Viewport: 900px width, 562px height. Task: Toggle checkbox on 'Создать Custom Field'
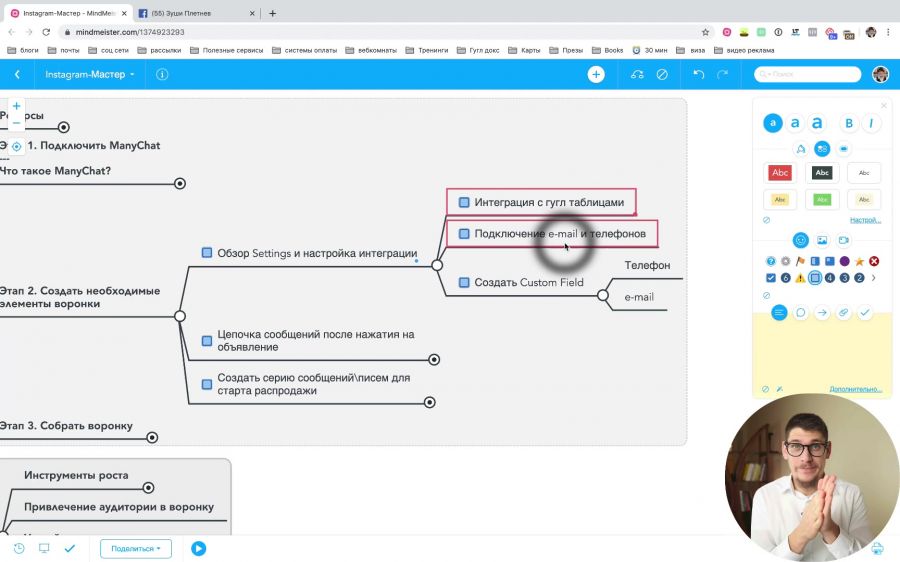point(464,283)
